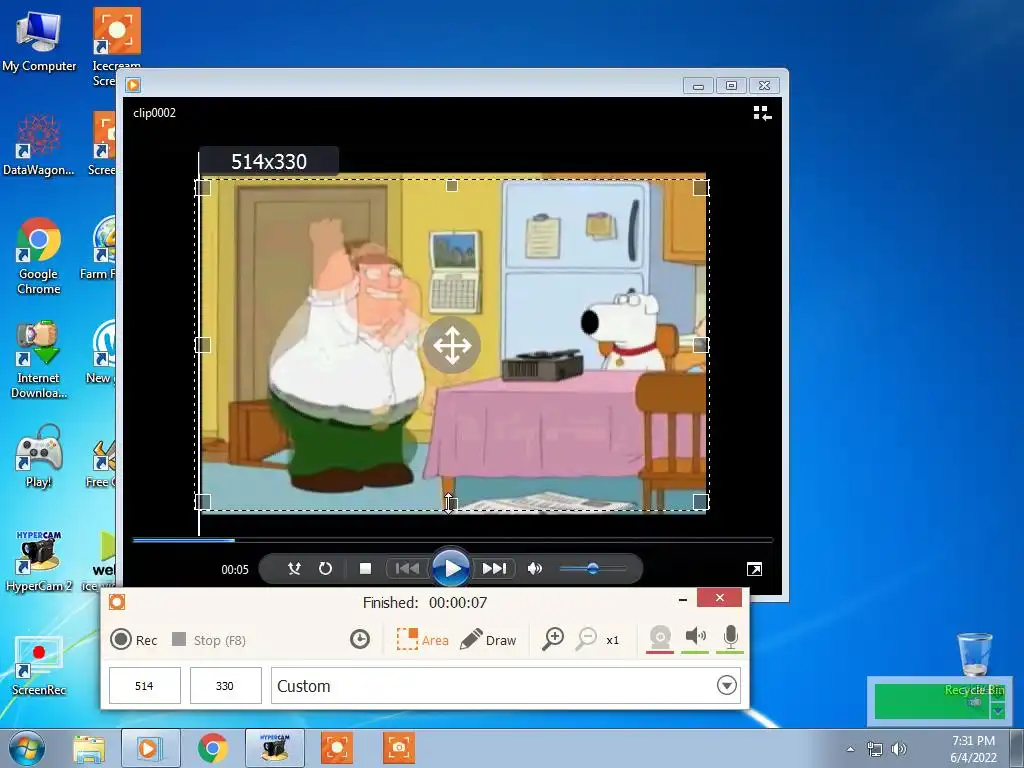Expand the Custom size dropdown arrow
The image size is (1024, 768).
tap(726, 686)
